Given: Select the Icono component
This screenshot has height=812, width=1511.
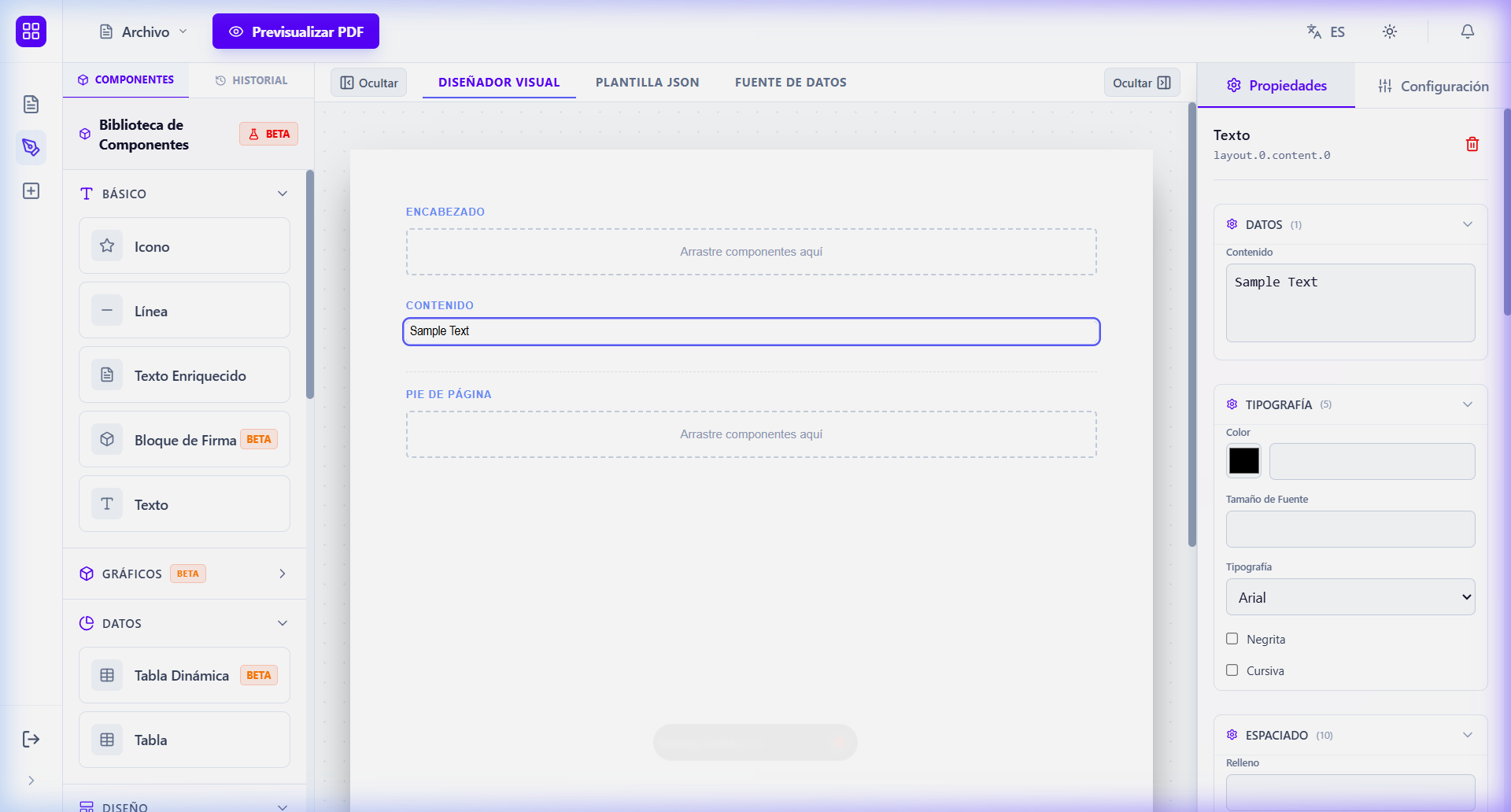Looking at the screenshot, I should point(184,246).
